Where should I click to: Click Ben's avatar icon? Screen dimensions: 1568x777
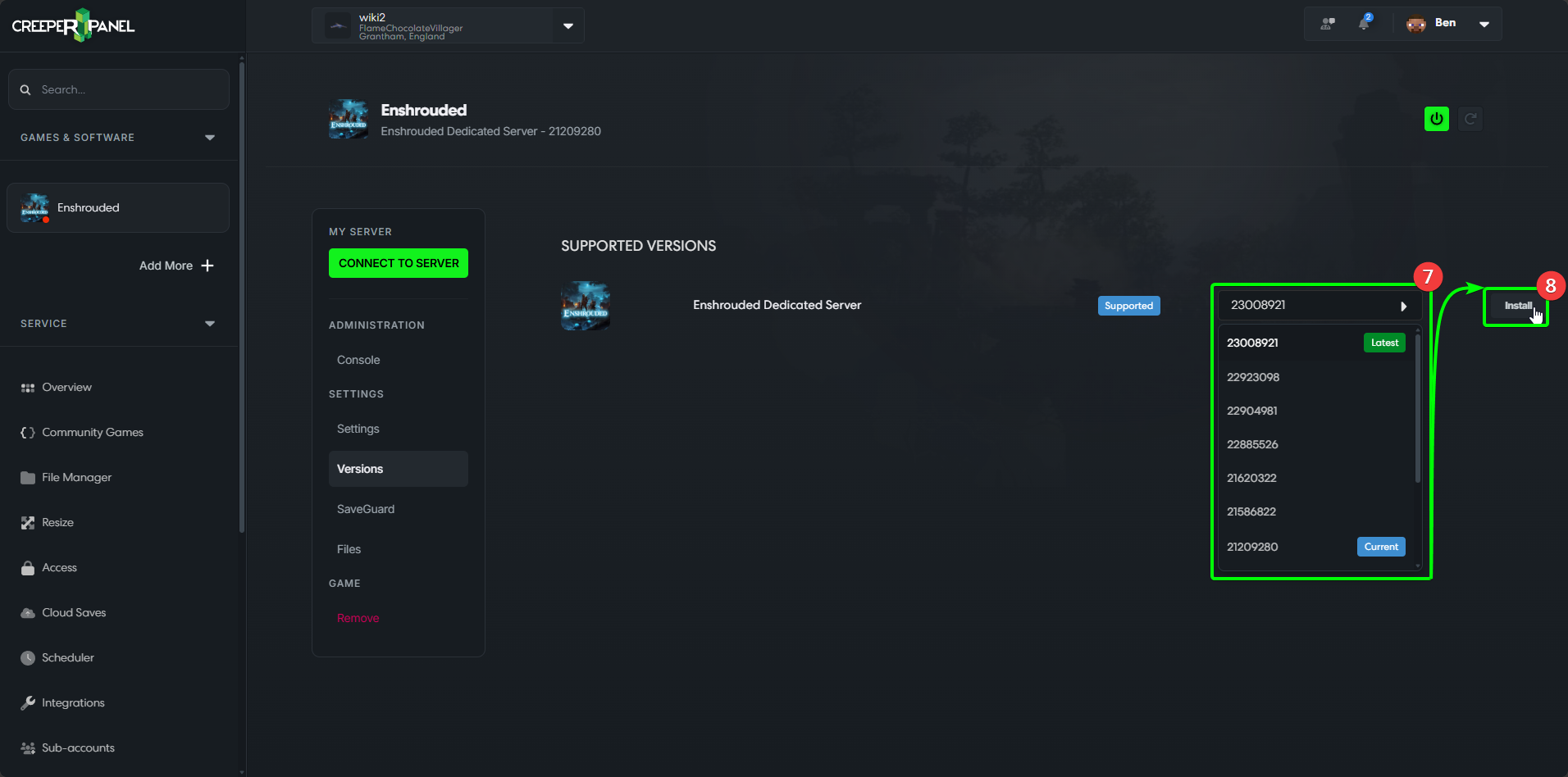(x=1416, y=24)
